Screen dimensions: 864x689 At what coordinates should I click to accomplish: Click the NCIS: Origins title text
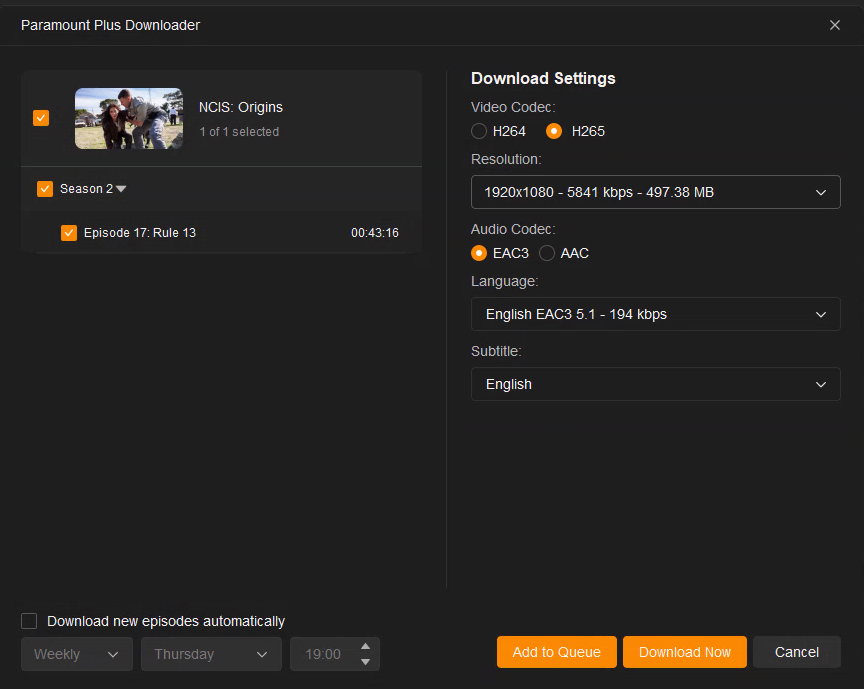pos(241,107)
